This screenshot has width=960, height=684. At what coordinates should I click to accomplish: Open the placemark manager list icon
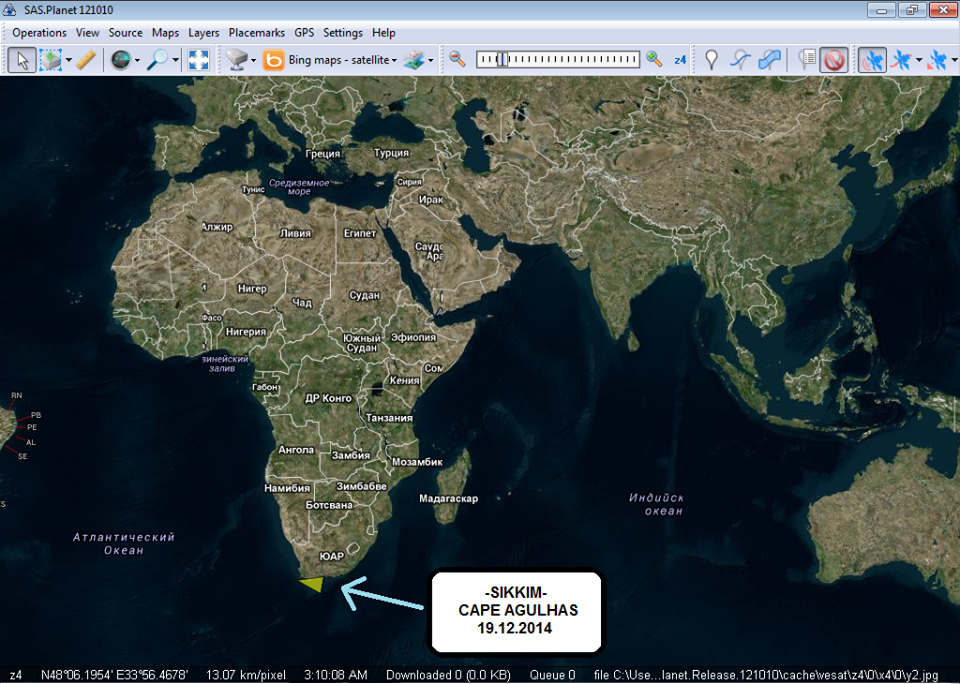click(x=807, y=60)
